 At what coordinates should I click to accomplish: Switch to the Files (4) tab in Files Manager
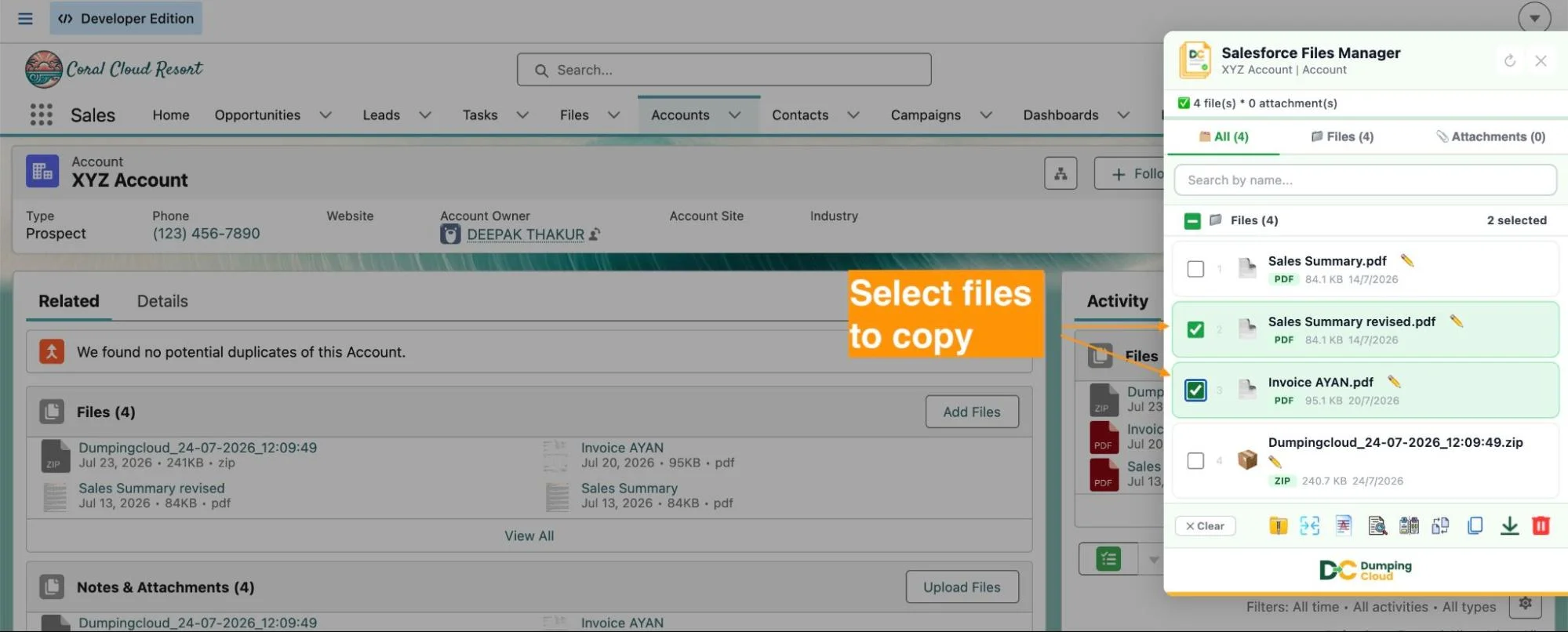tap(1342, 136)
